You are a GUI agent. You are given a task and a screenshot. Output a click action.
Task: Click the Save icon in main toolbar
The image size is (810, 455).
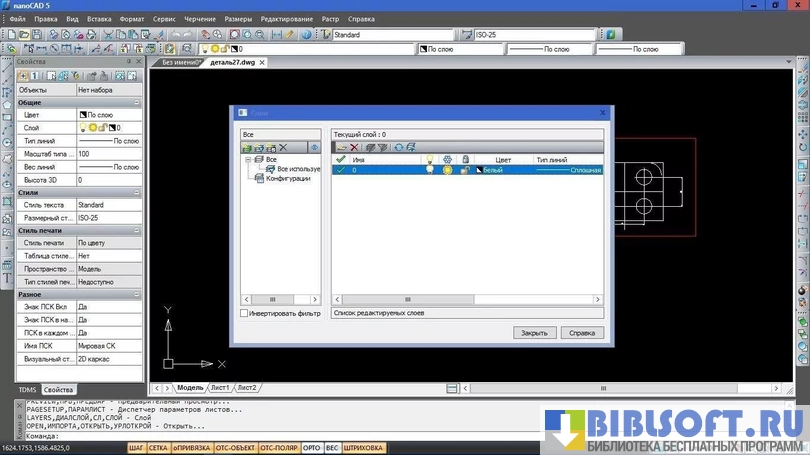[36, 35]
